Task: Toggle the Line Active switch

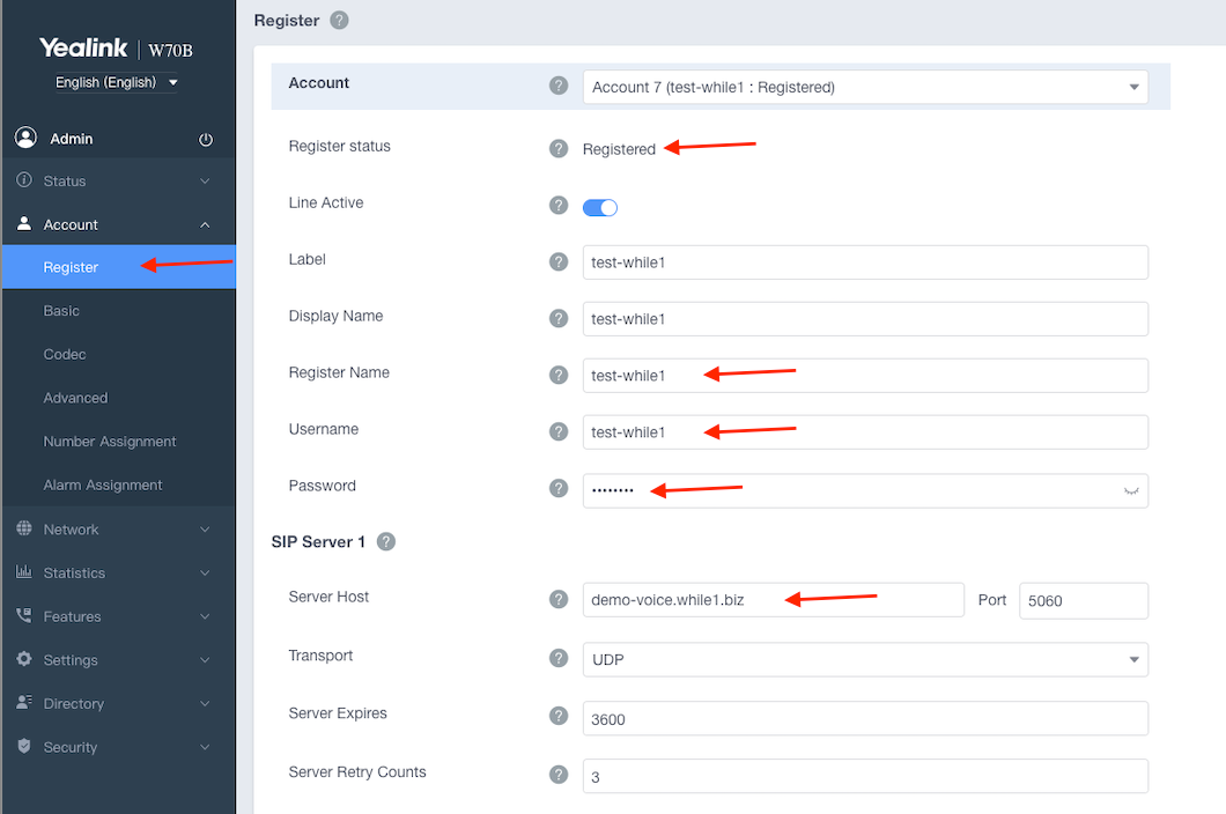Action: (600, 207)
